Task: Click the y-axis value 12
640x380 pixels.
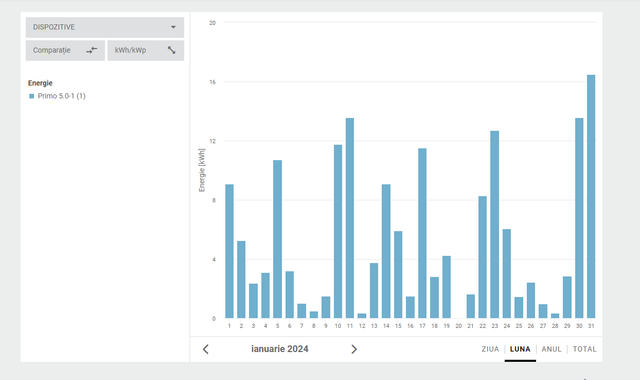Action: (x=212, y=141)
